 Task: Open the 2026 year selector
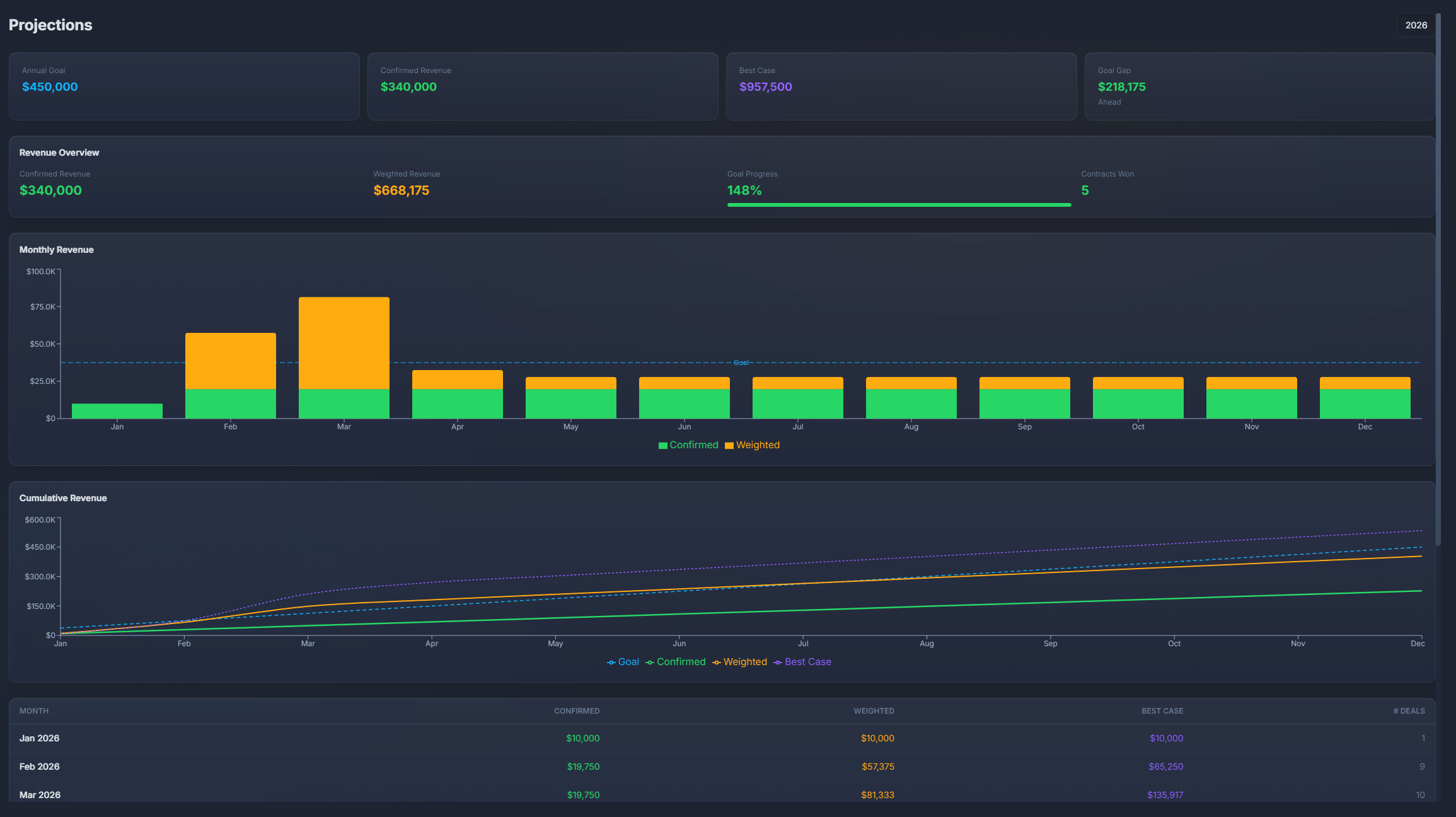[1416, 25]
